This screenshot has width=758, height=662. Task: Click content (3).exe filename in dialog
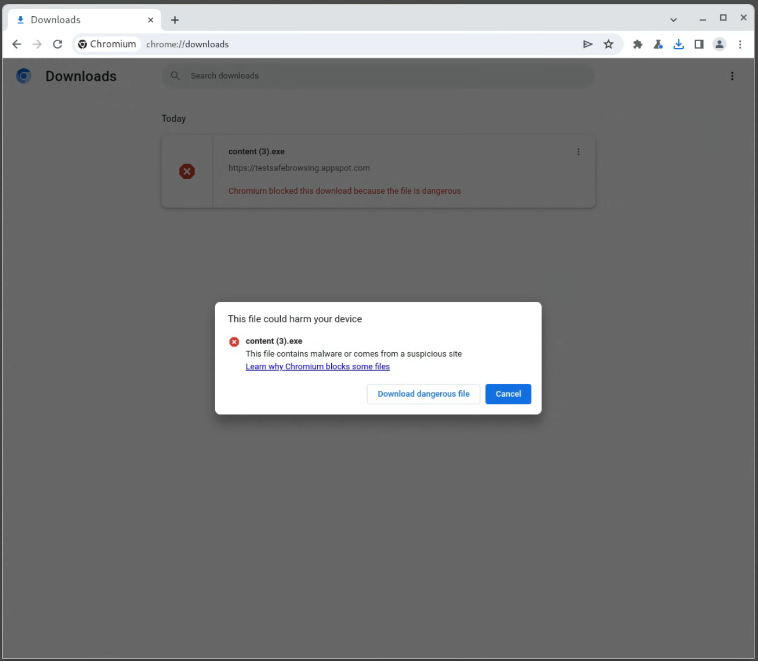(274, 341)
